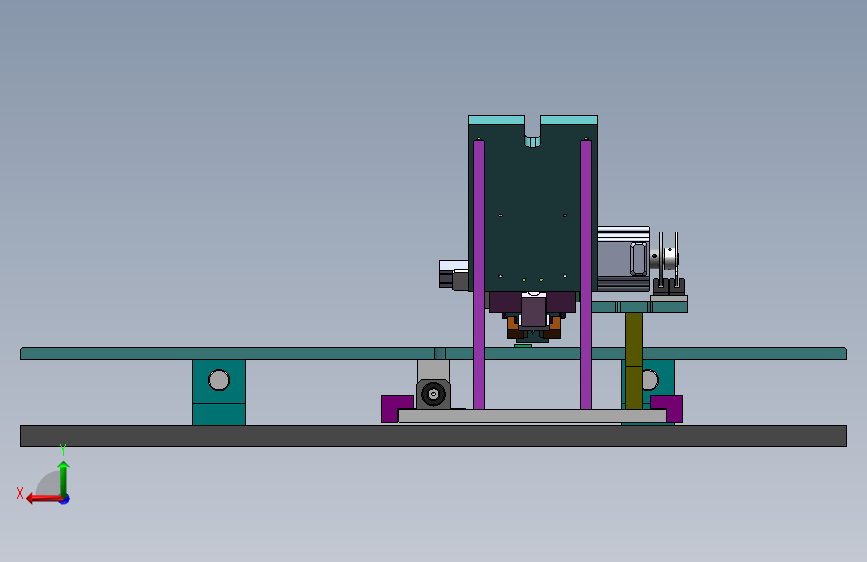Click the U-shaped notch at the housing top
The width and height of the screenshot is (867, 562).
(532, 132)
